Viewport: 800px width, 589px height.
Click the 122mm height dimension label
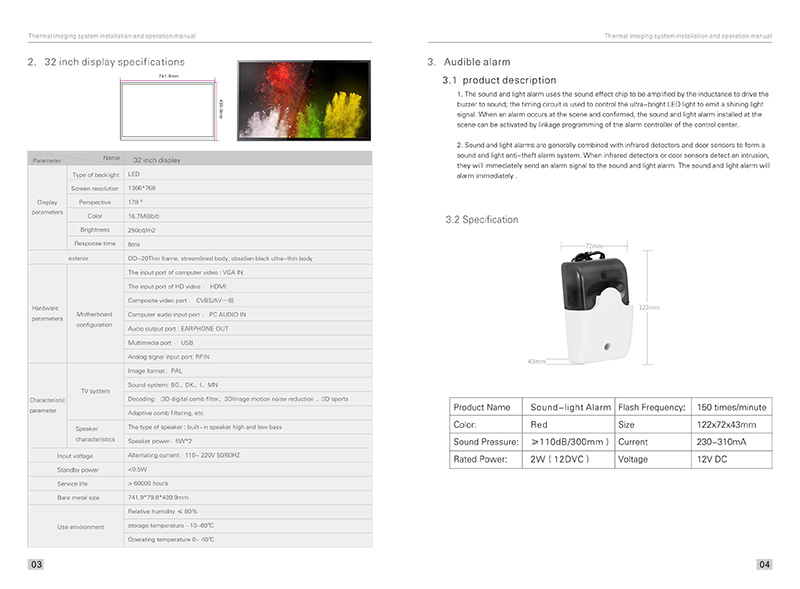click(x=649, y=307)
